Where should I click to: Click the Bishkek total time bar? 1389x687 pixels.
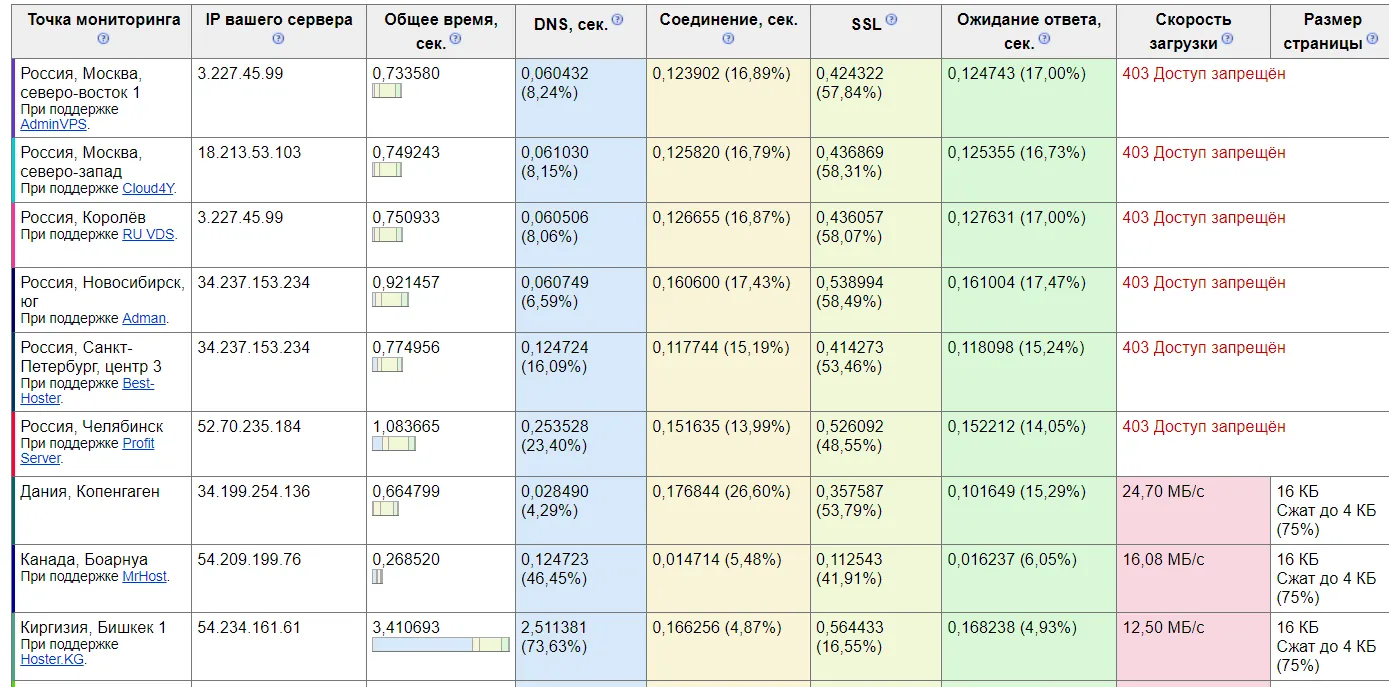[x=440, y=645]
